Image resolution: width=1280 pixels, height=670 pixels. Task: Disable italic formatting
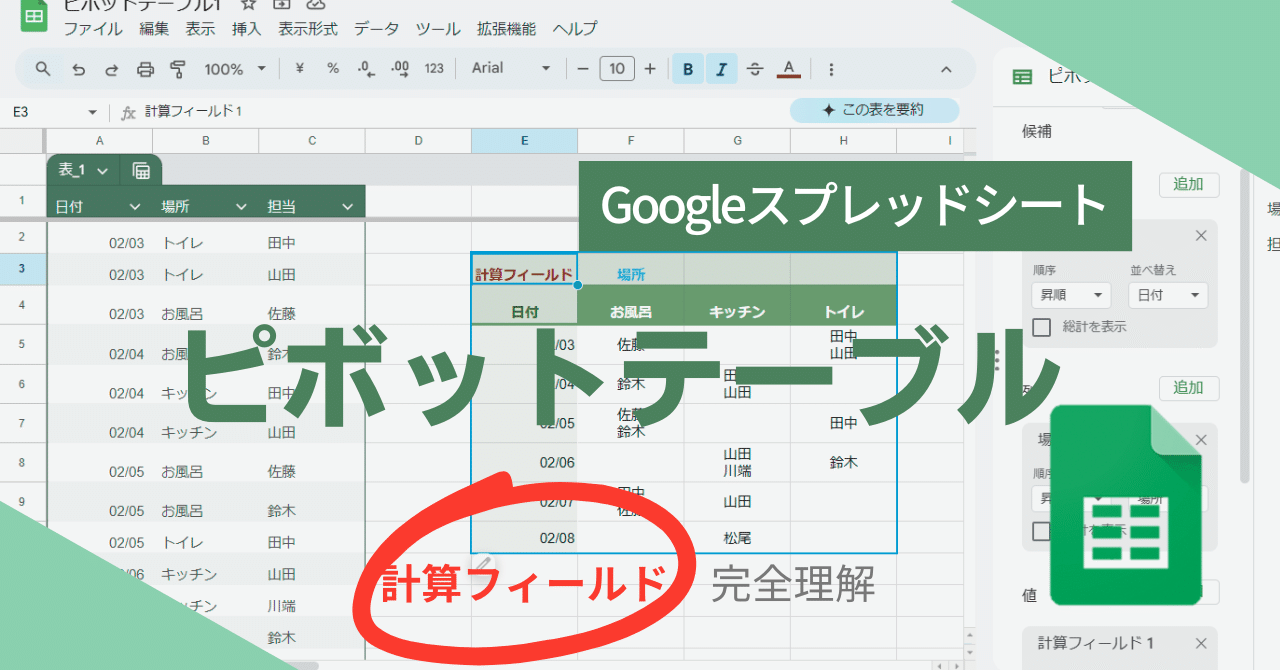[x=721, y=69]
